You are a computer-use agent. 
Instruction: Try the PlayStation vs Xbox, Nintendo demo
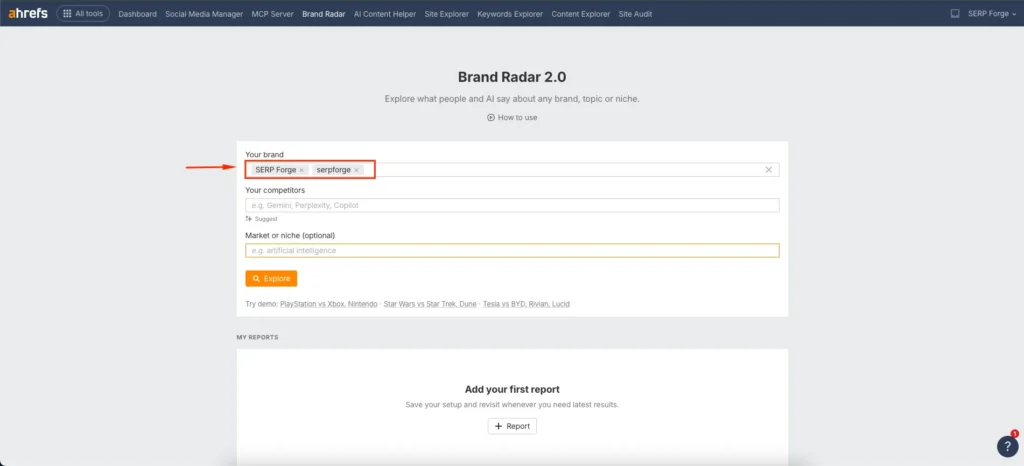click(328, 303)
